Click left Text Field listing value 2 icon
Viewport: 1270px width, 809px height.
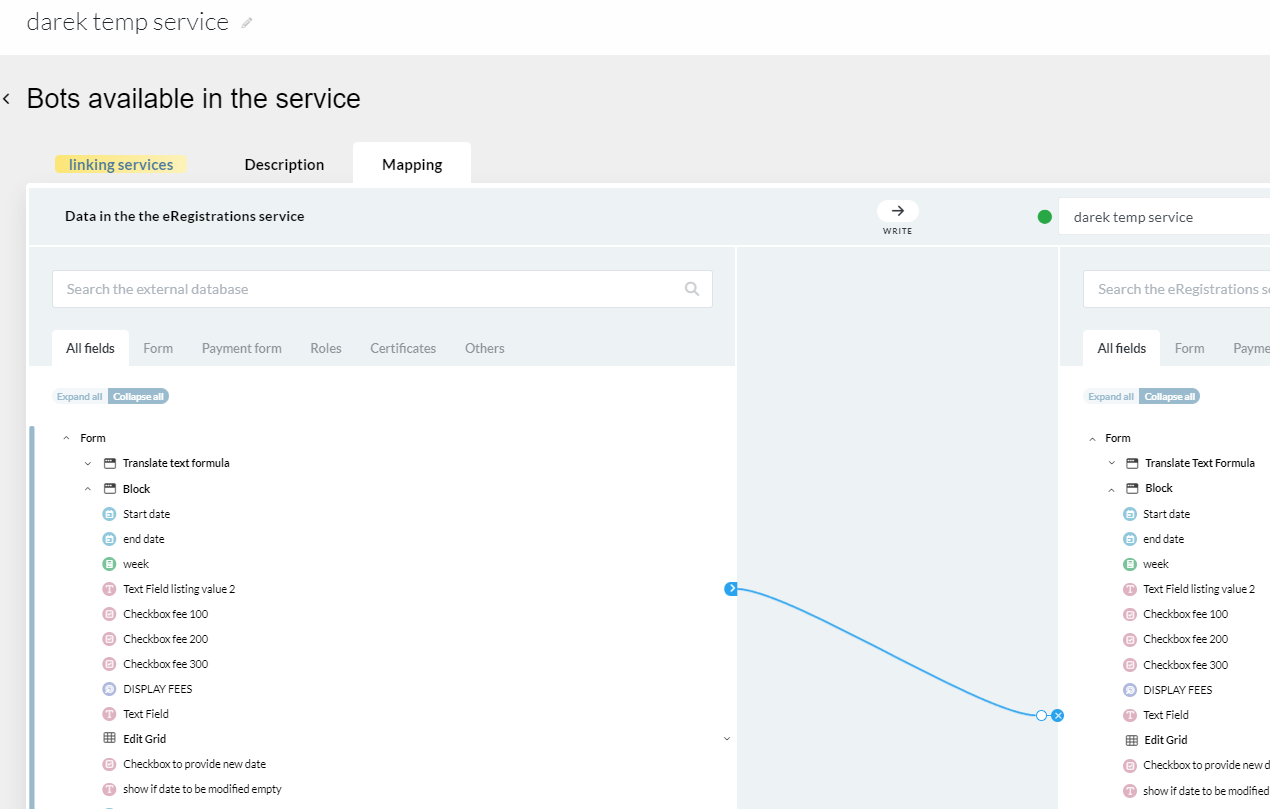coord(109,589)
